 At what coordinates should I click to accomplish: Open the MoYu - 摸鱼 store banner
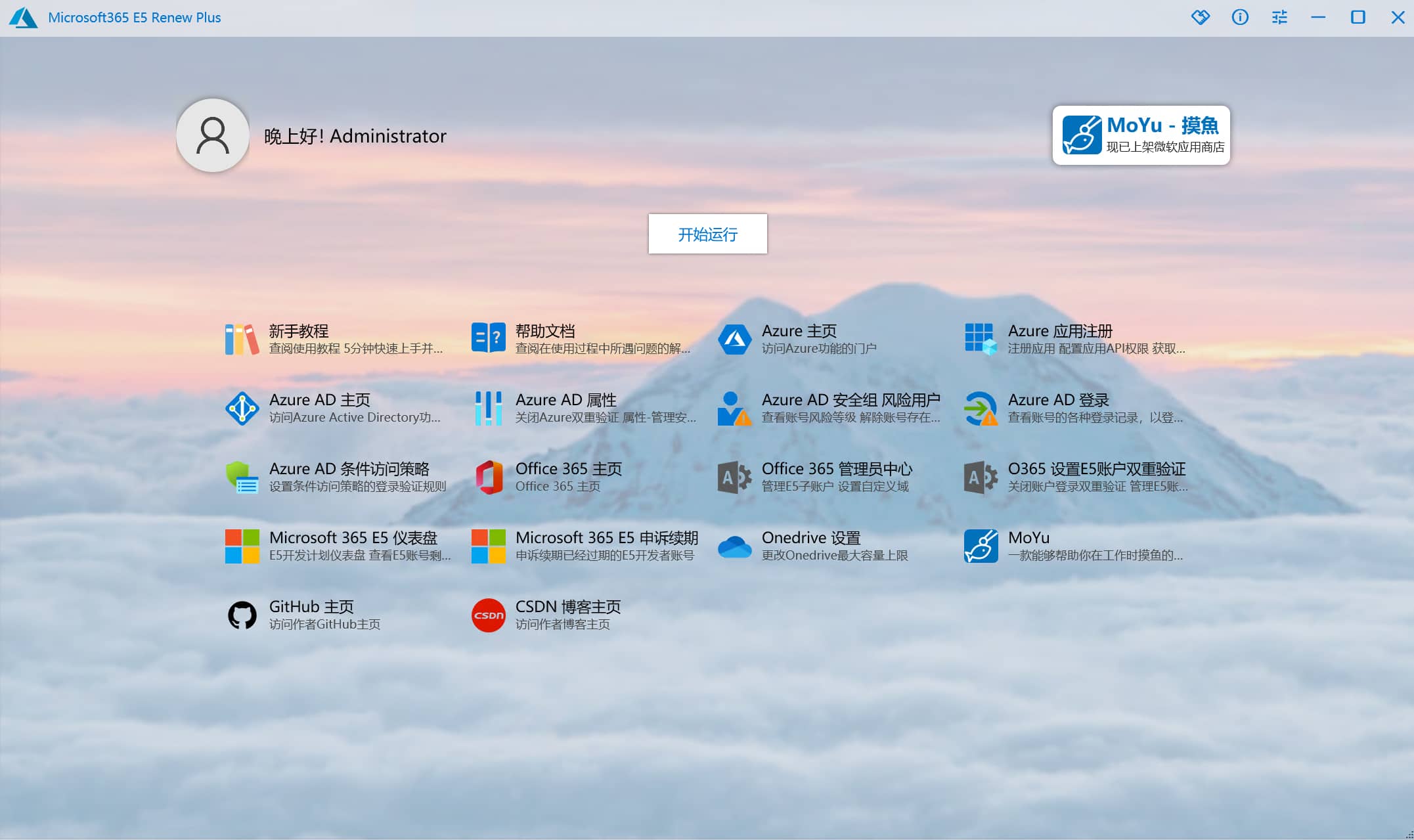[x=1141, y=135]
